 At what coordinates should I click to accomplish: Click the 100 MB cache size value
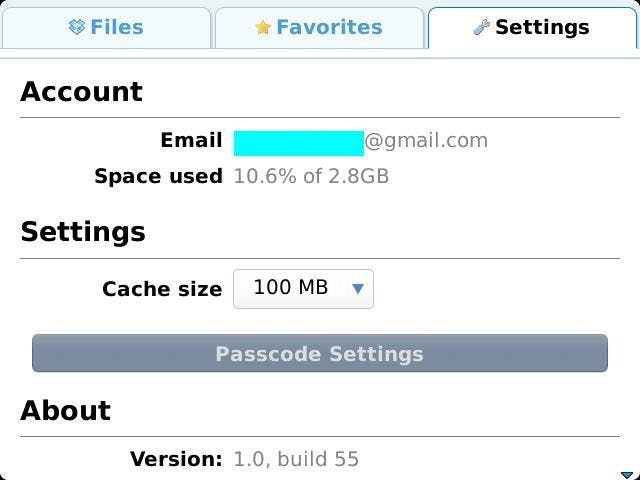coord(291,288)
